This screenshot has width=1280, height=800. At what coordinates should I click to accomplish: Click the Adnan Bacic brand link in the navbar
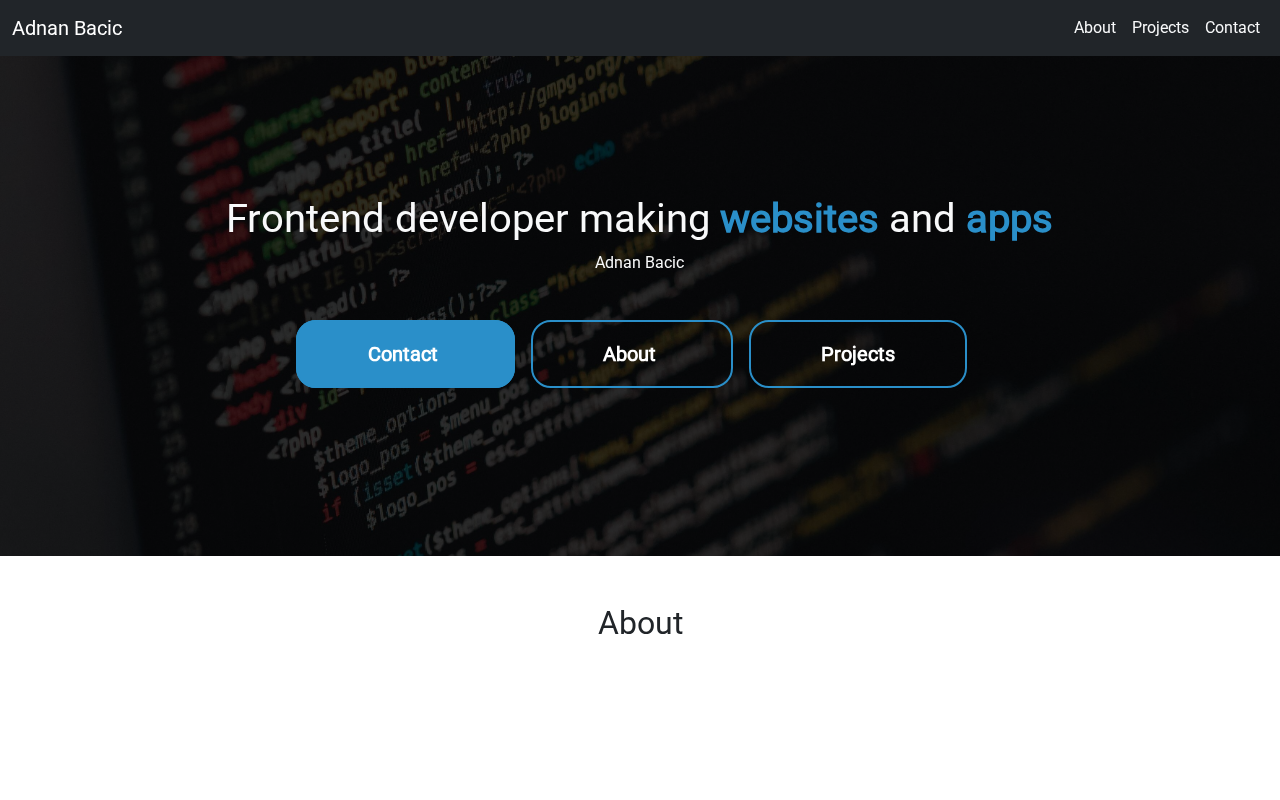67,28
